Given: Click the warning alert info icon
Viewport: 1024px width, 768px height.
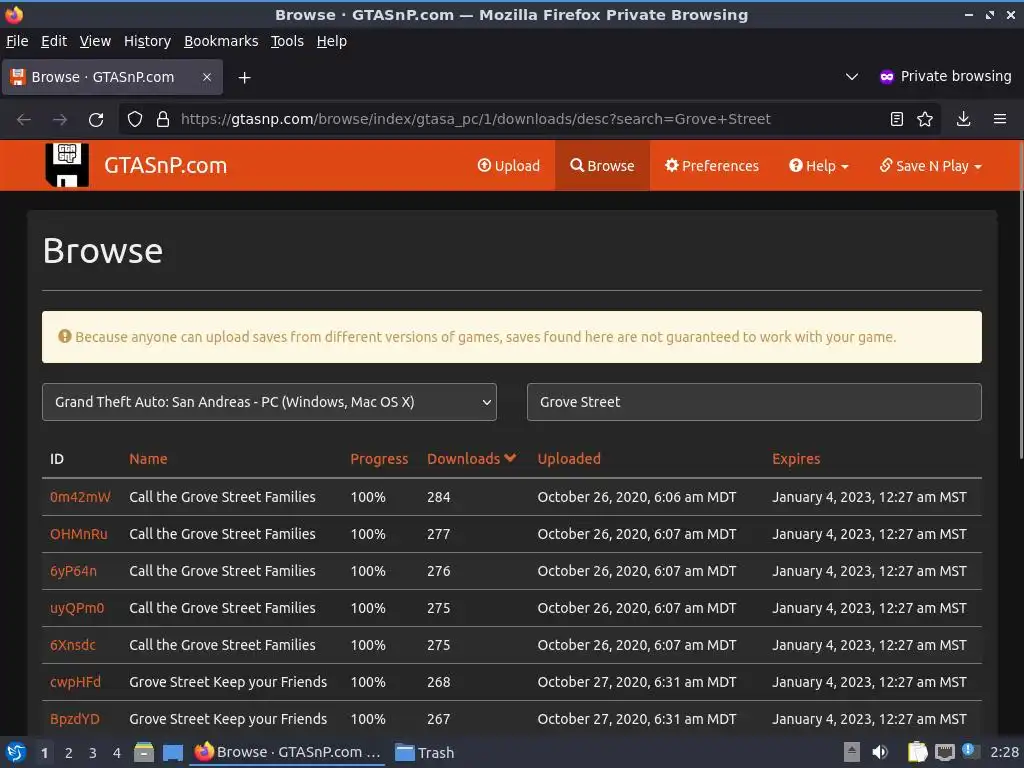Looking at the screenshot, I should tap(65, 336).
